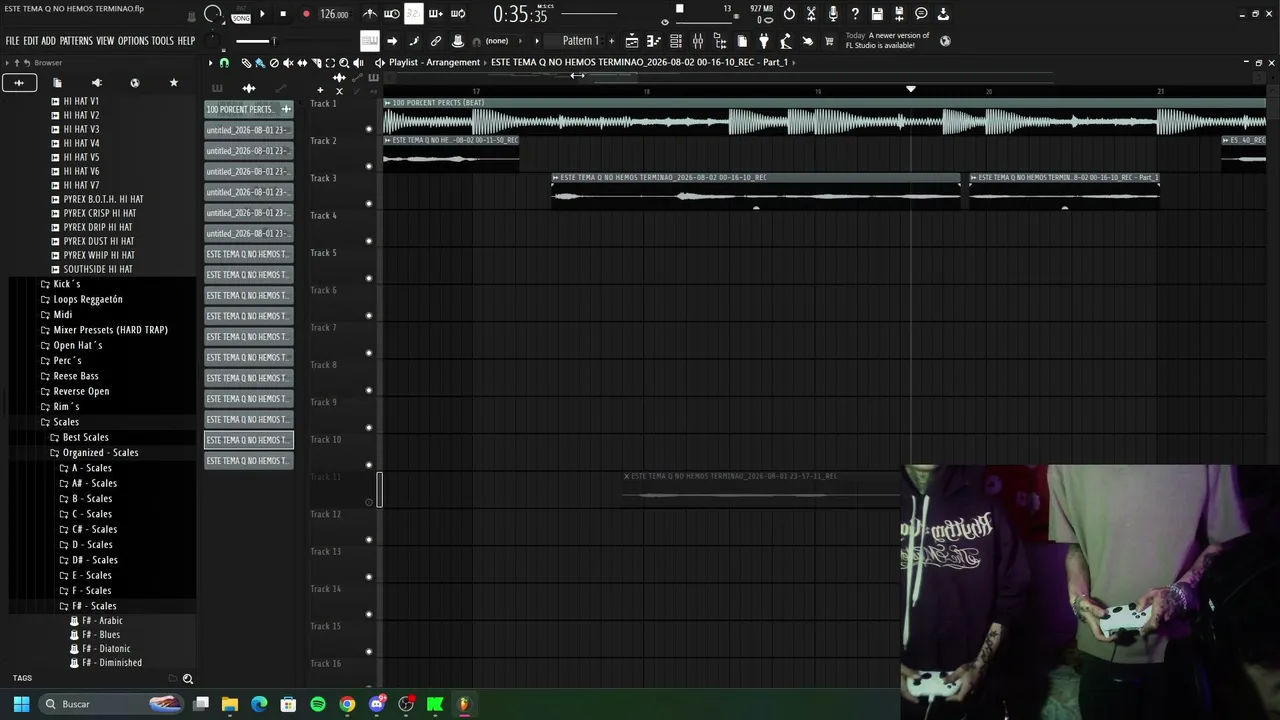Toggle the Browser view icon
Image resolution: width=1280 pixels, height=720 pixels.
(720, 41)
